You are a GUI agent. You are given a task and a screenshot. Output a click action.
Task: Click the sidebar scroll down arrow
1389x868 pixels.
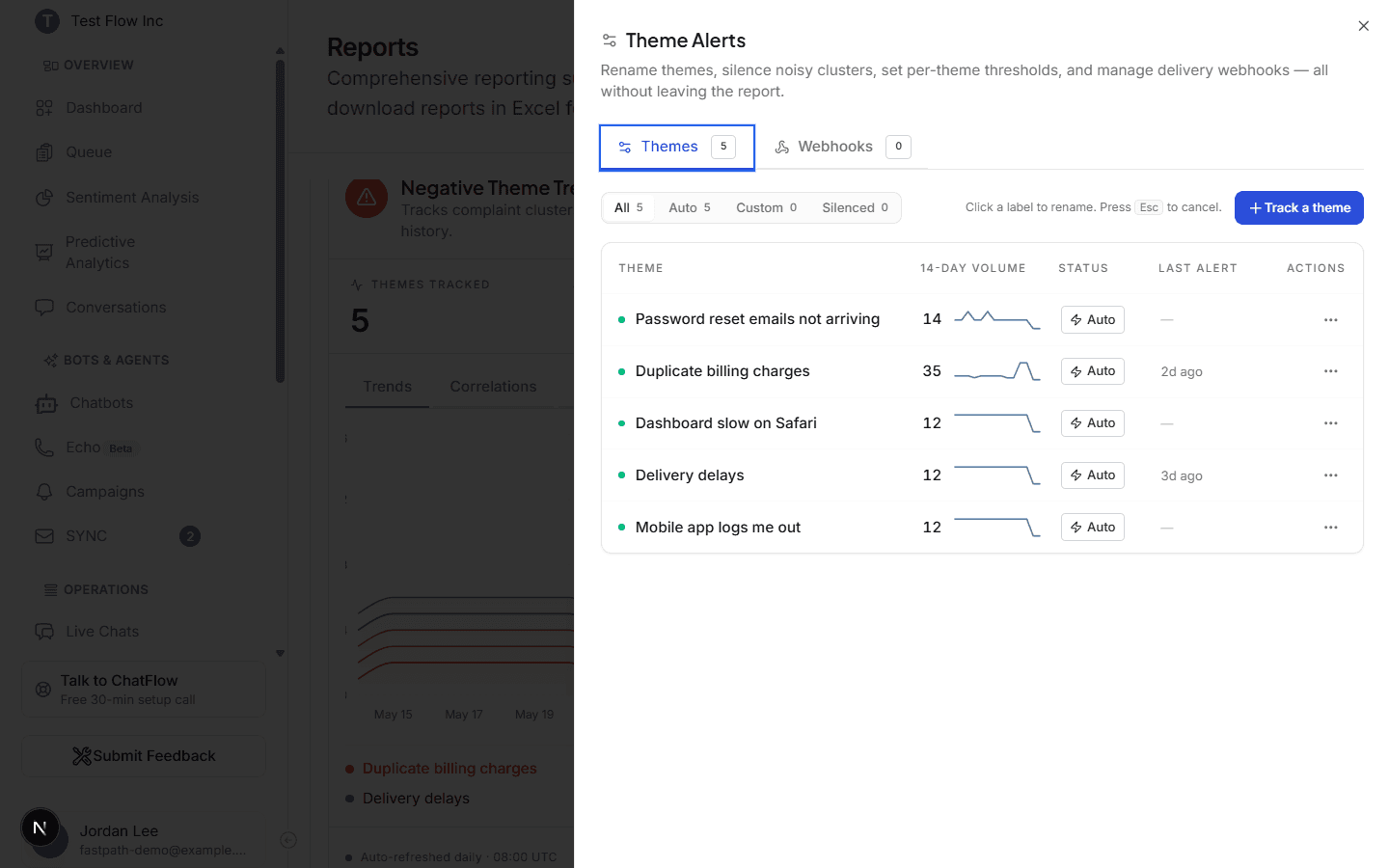pos(280,653)
